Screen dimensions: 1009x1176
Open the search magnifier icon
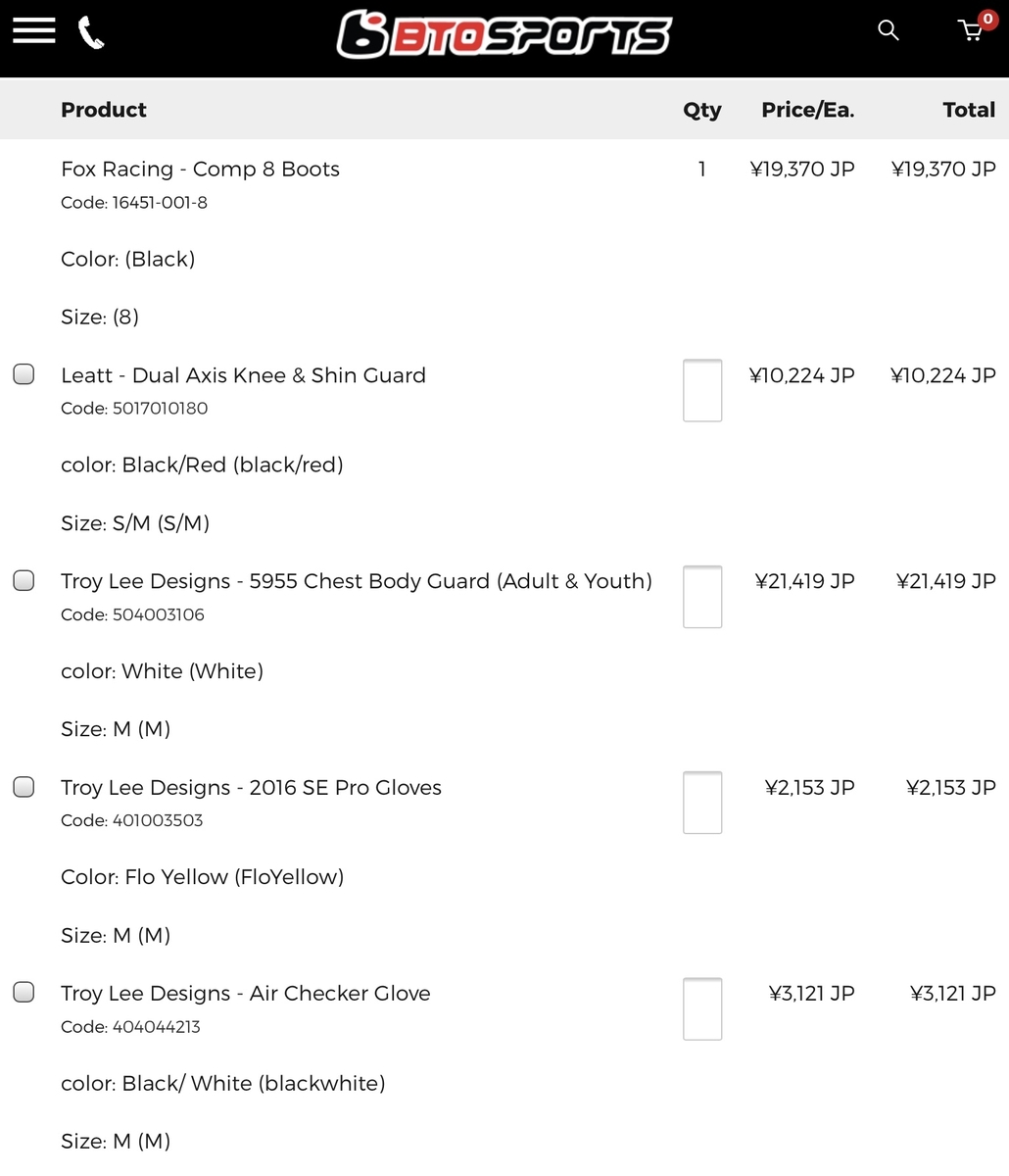[x=889, y=30]
